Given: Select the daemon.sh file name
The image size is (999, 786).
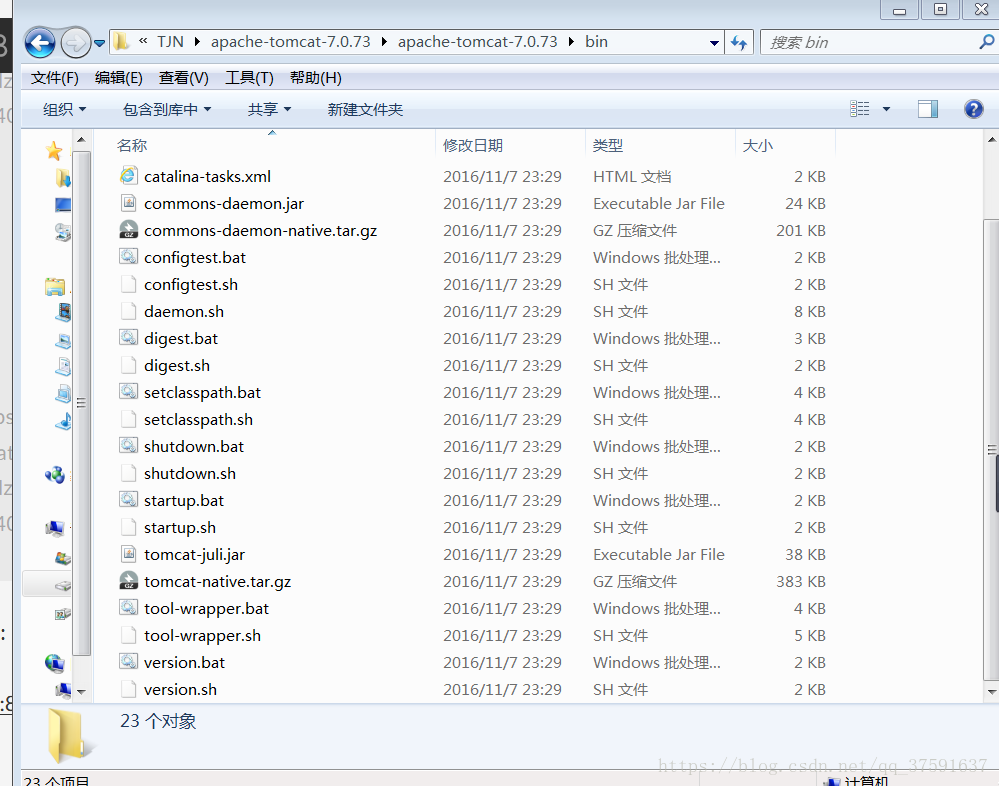Looking at the screenshot, I should (183, 311).
